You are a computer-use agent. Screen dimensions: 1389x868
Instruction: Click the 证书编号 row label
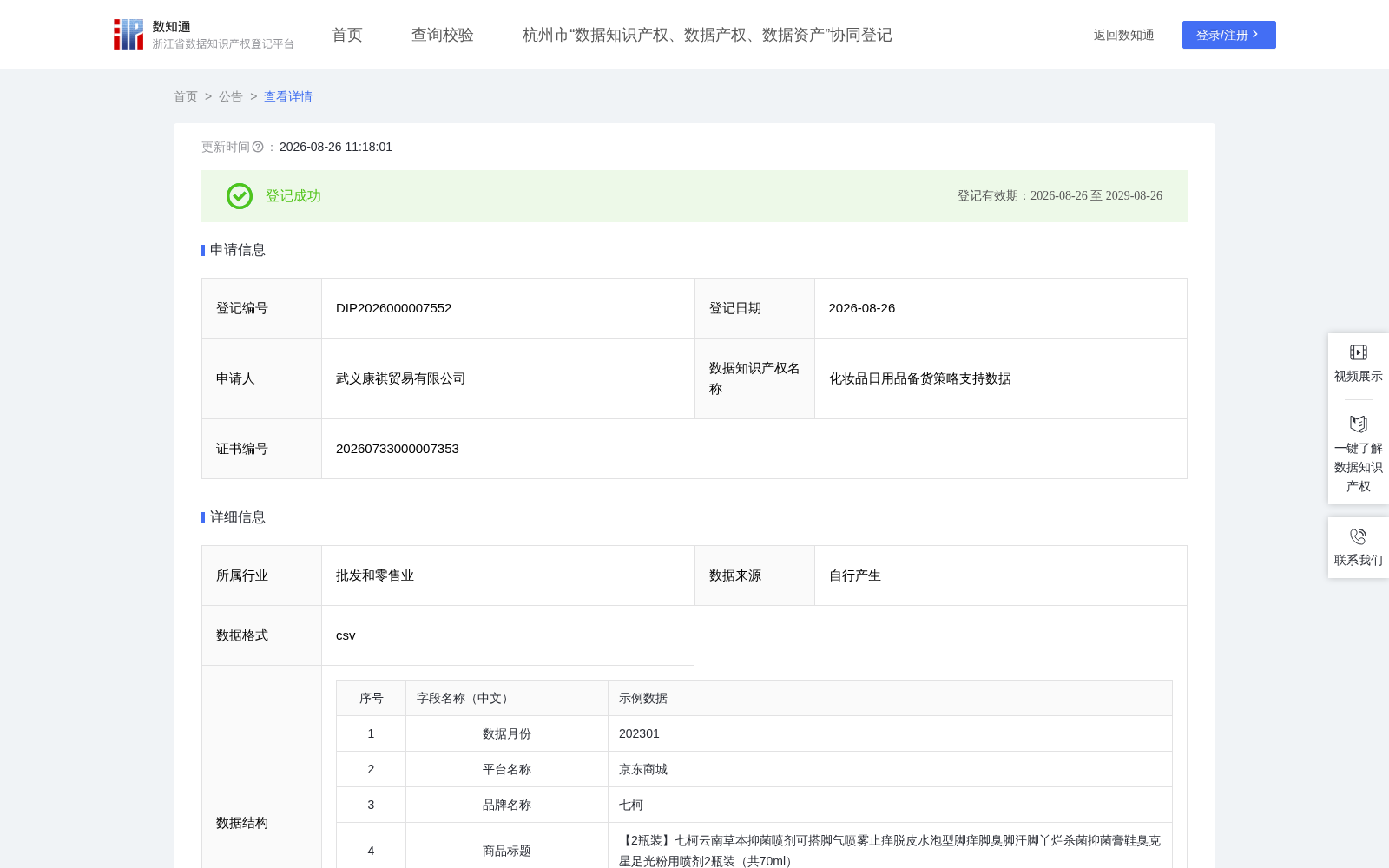pos(242,449)
